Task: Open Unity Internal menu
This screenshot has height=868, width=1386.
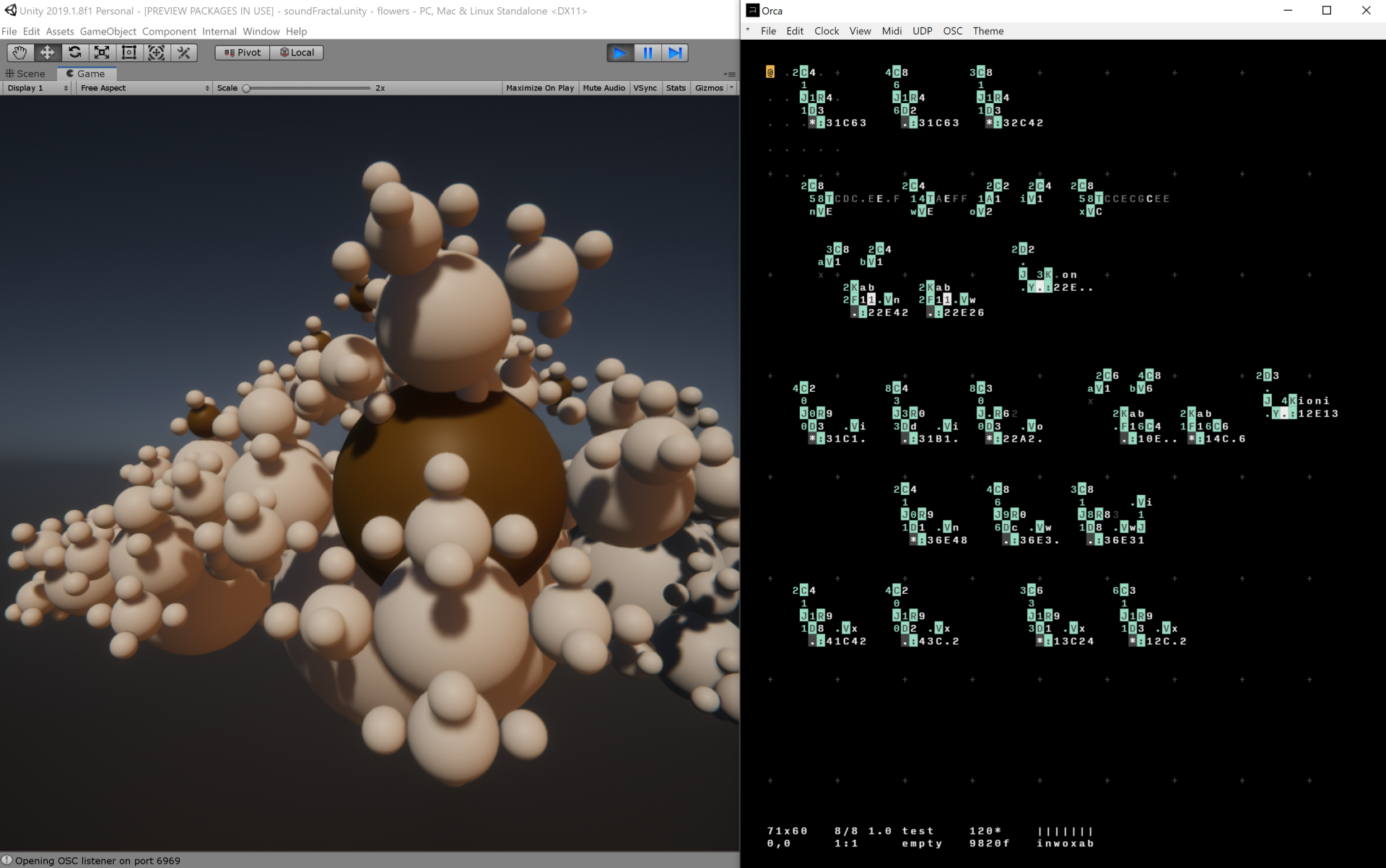Action: point(219,31)
